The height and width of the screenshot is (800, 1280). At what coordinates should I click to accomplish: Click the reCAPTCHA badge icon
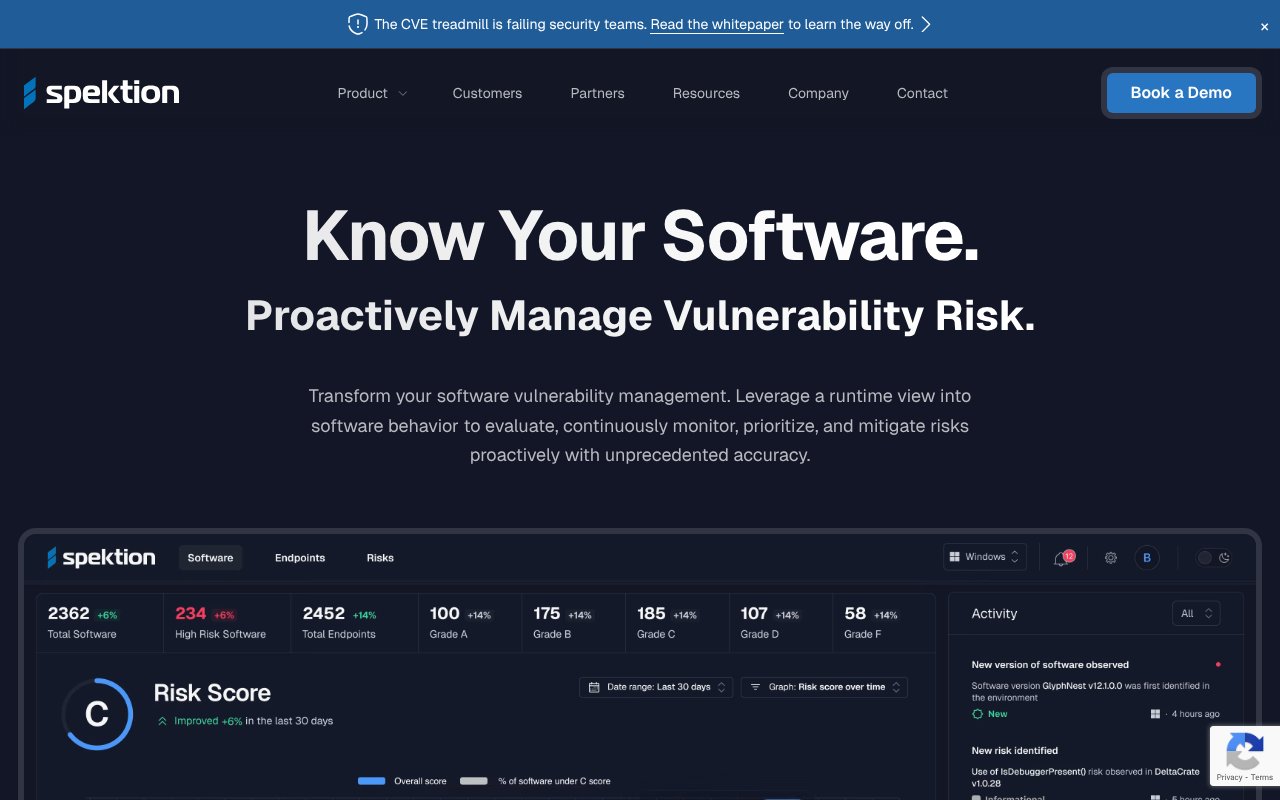point(1244,750)
